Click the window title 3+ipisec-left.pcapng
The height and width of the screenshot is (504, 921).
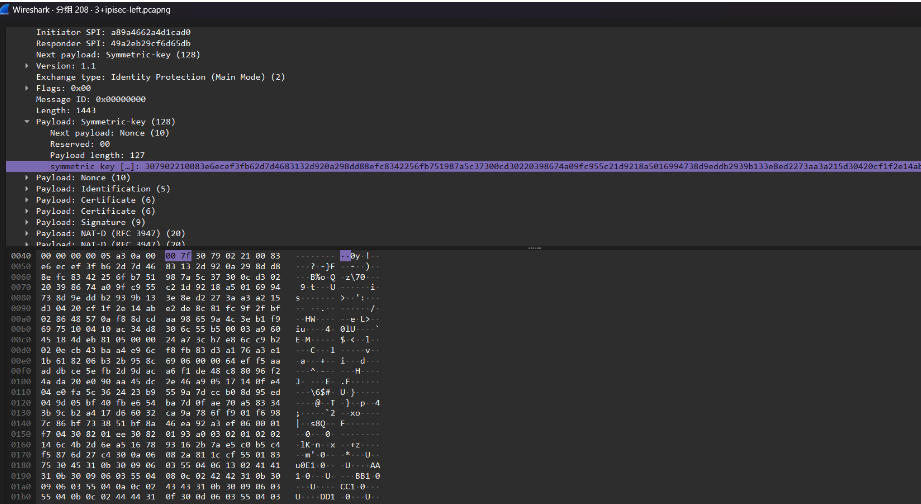click(x=133, y=10)
